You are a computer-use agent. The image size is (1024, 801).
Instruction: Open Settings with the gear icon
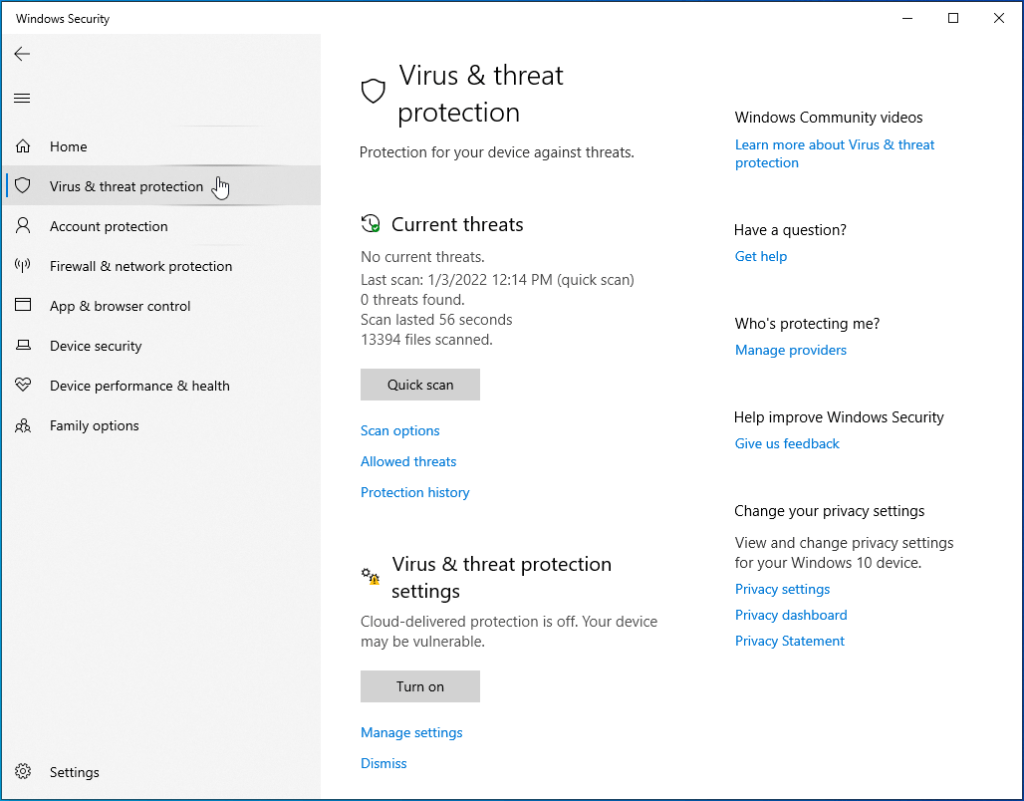pos(22,771)
